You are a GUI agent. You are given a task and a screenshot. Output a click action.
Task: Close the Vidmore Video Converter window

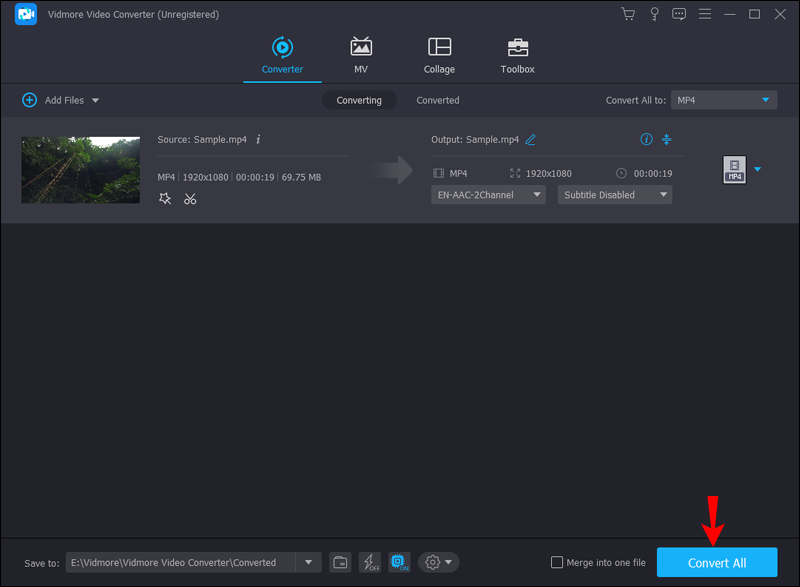point(780,14)
